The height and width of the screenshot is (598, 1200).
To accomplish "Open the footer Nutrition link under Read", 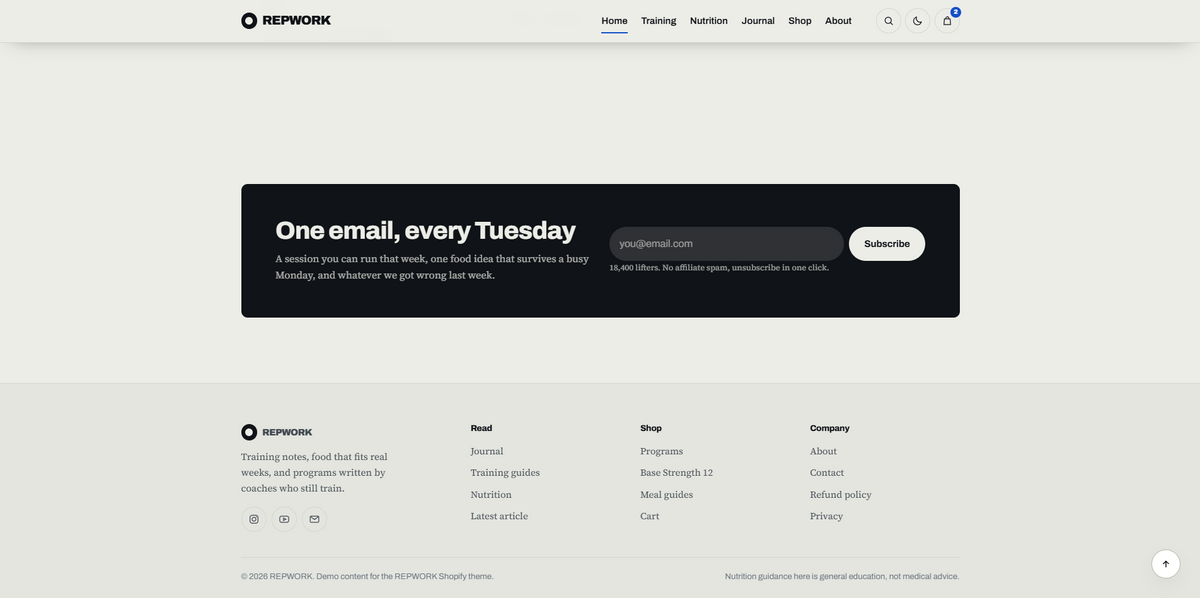I will (491, 495).
